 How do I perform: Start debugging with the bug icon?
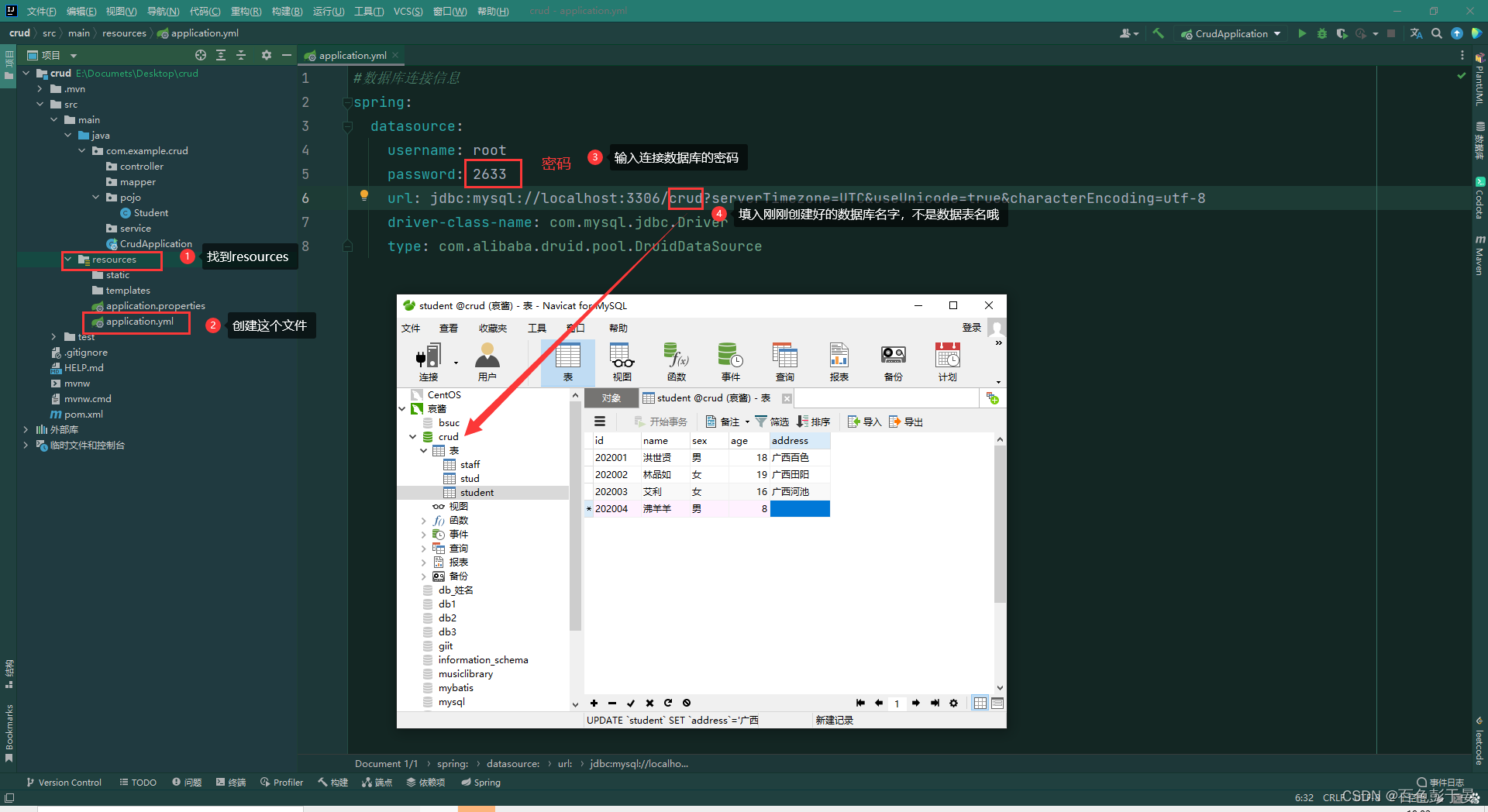pyautogui.click(x=1322, y=33)
